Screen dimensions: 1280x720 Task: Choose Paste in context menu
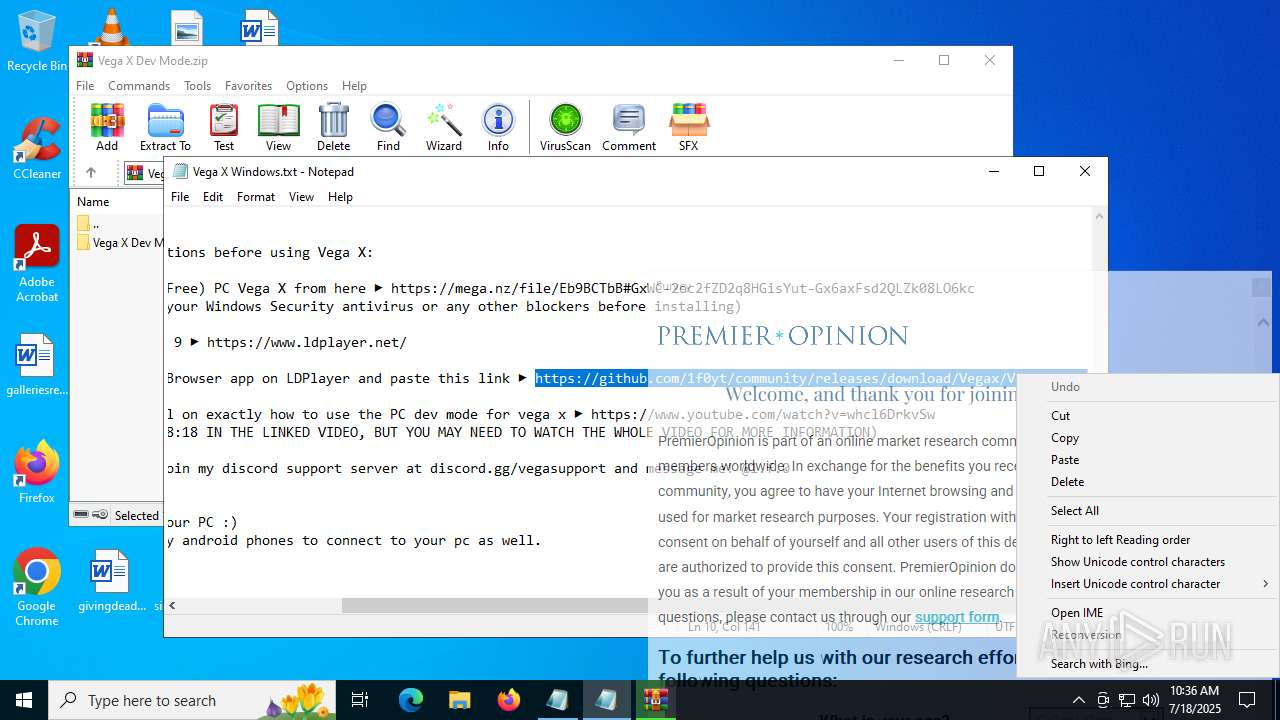(x=1148, y=460)
